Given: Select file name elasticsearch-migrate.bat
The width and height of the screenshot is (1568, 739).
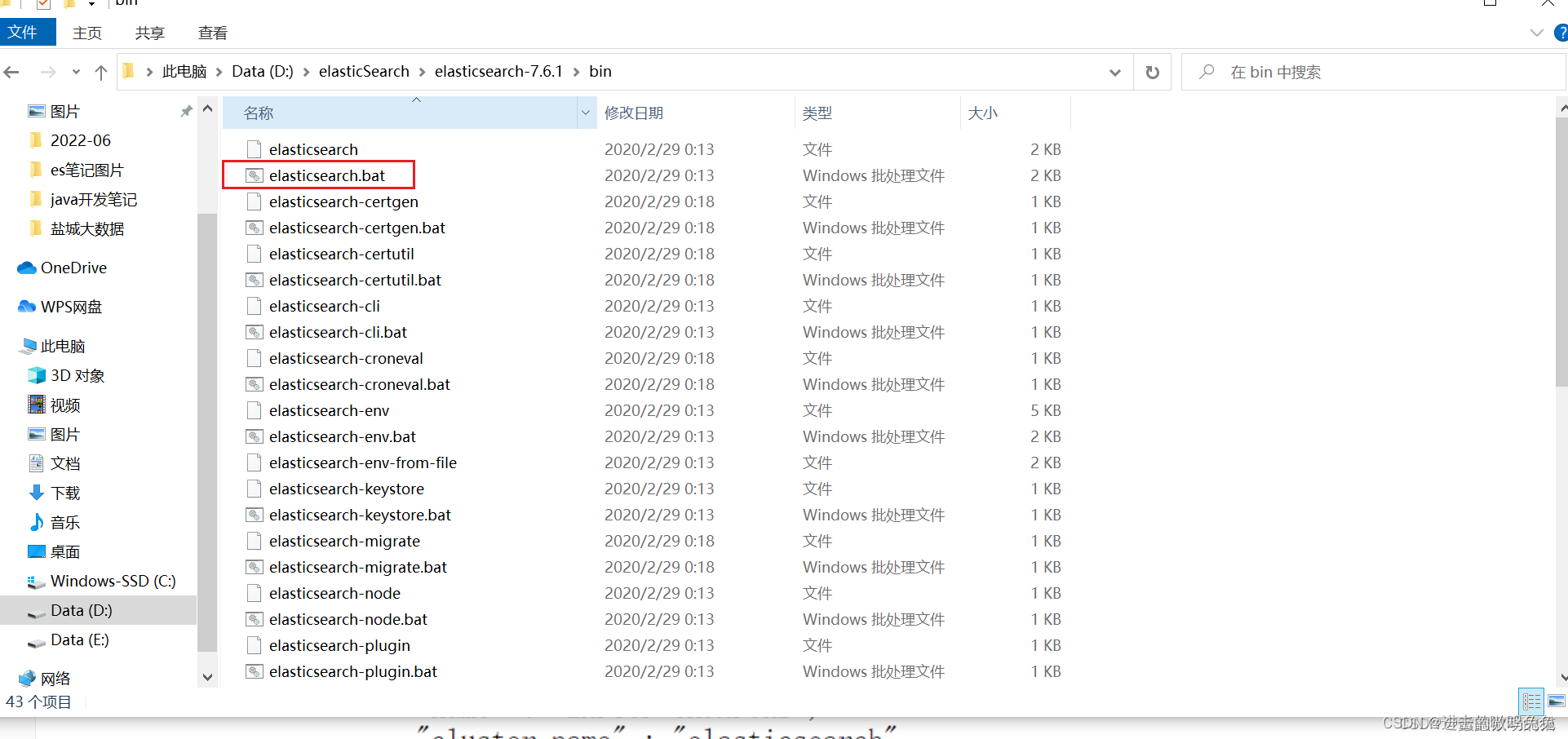Looking at the screenshot, I should tap(358, 567).
